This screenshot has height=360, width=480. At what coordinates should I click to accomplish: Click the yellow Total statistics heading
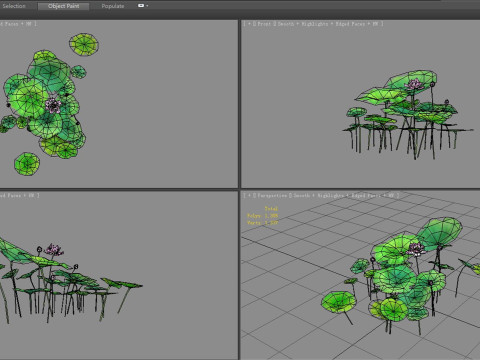click(x=271, y=209)
